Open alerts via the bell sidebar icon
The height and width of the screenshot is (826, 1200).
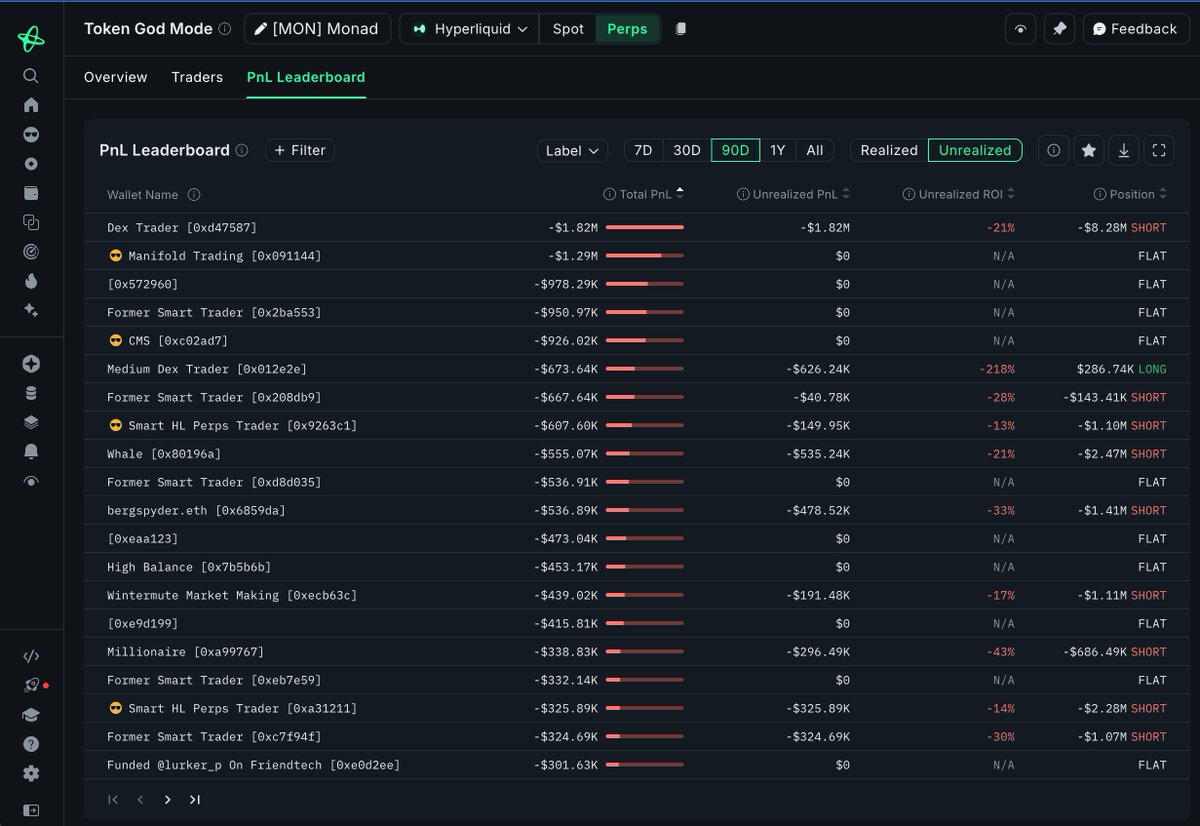pyautogui.click(x=31, y=452)
